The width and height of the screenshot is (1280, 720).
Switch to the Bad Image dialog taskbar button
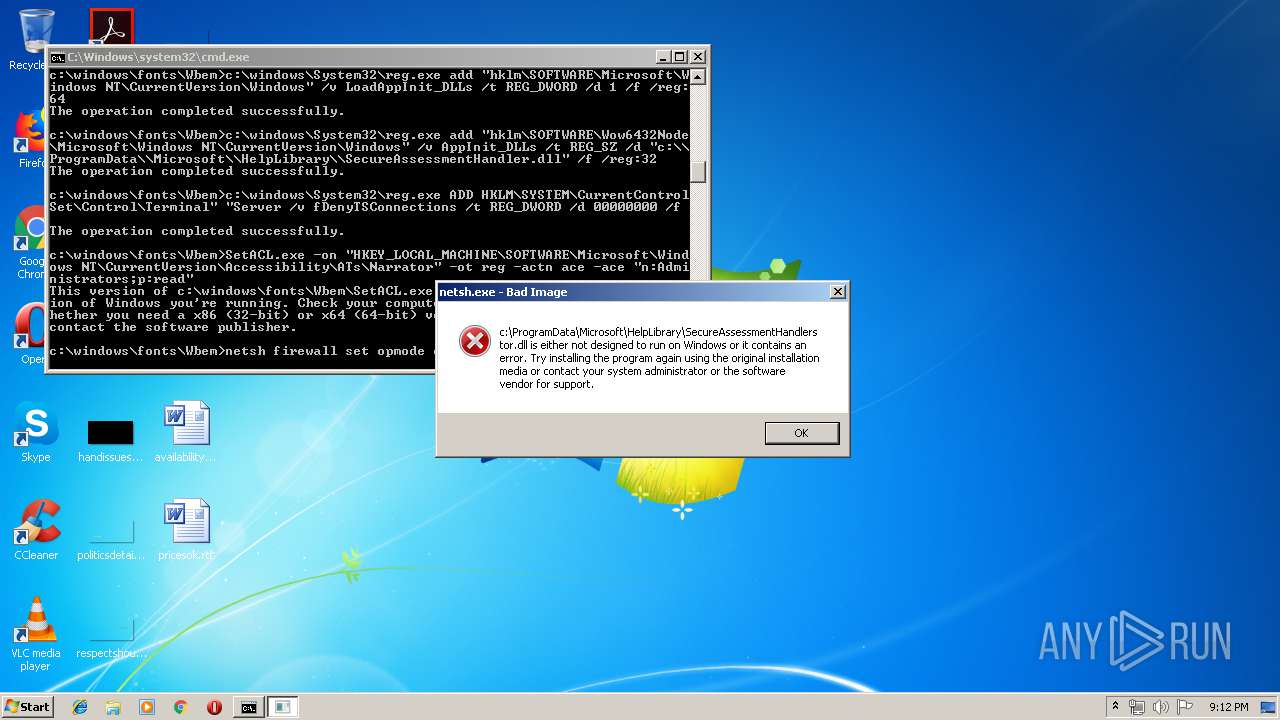tap(283, 707)
